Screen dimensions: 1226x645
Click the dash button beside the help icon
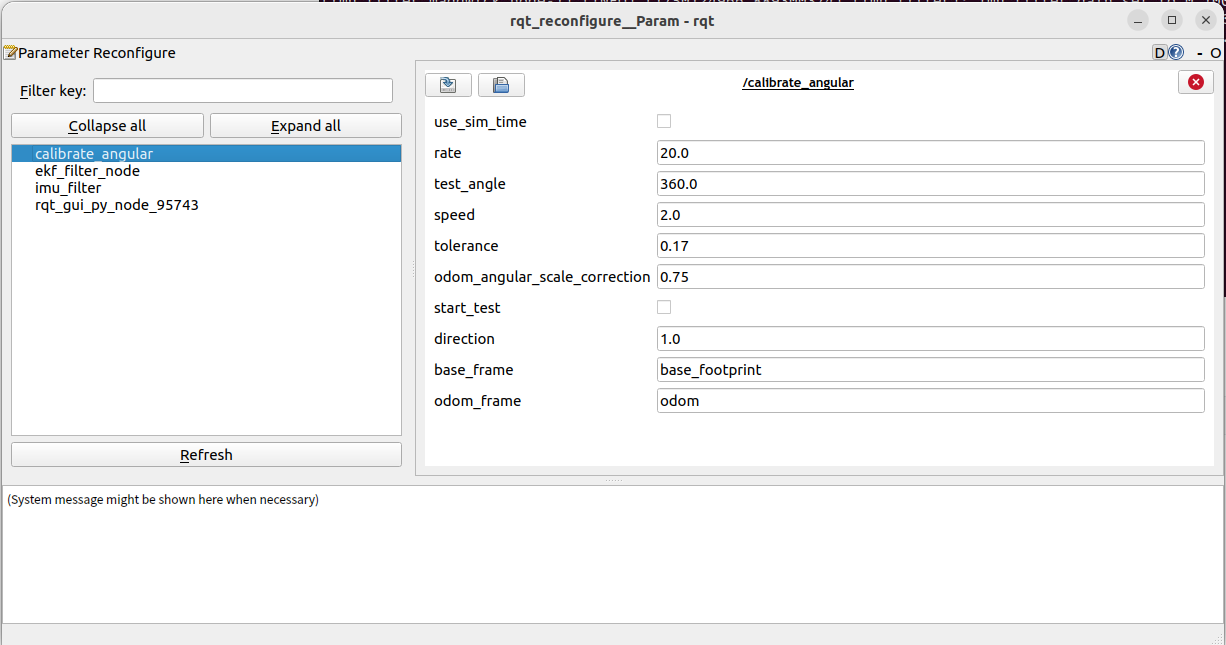(1199, 53)
